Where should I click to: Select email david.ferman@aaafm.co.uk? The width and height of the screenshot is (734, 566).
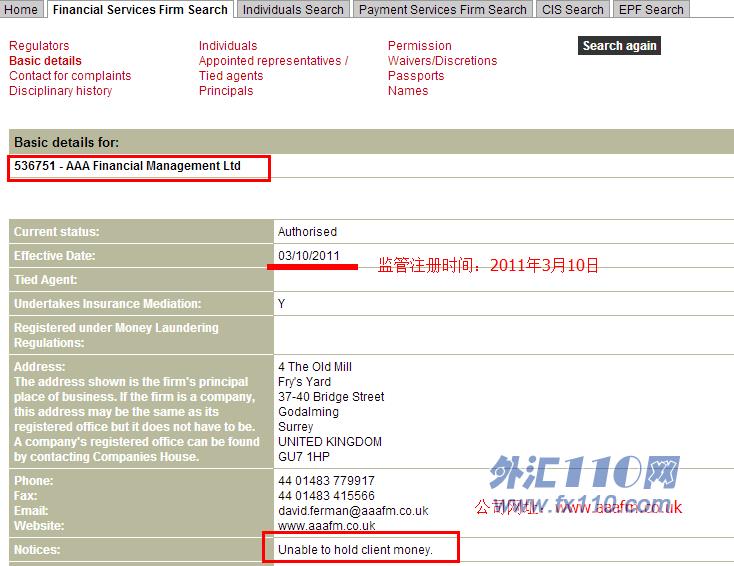353,510
